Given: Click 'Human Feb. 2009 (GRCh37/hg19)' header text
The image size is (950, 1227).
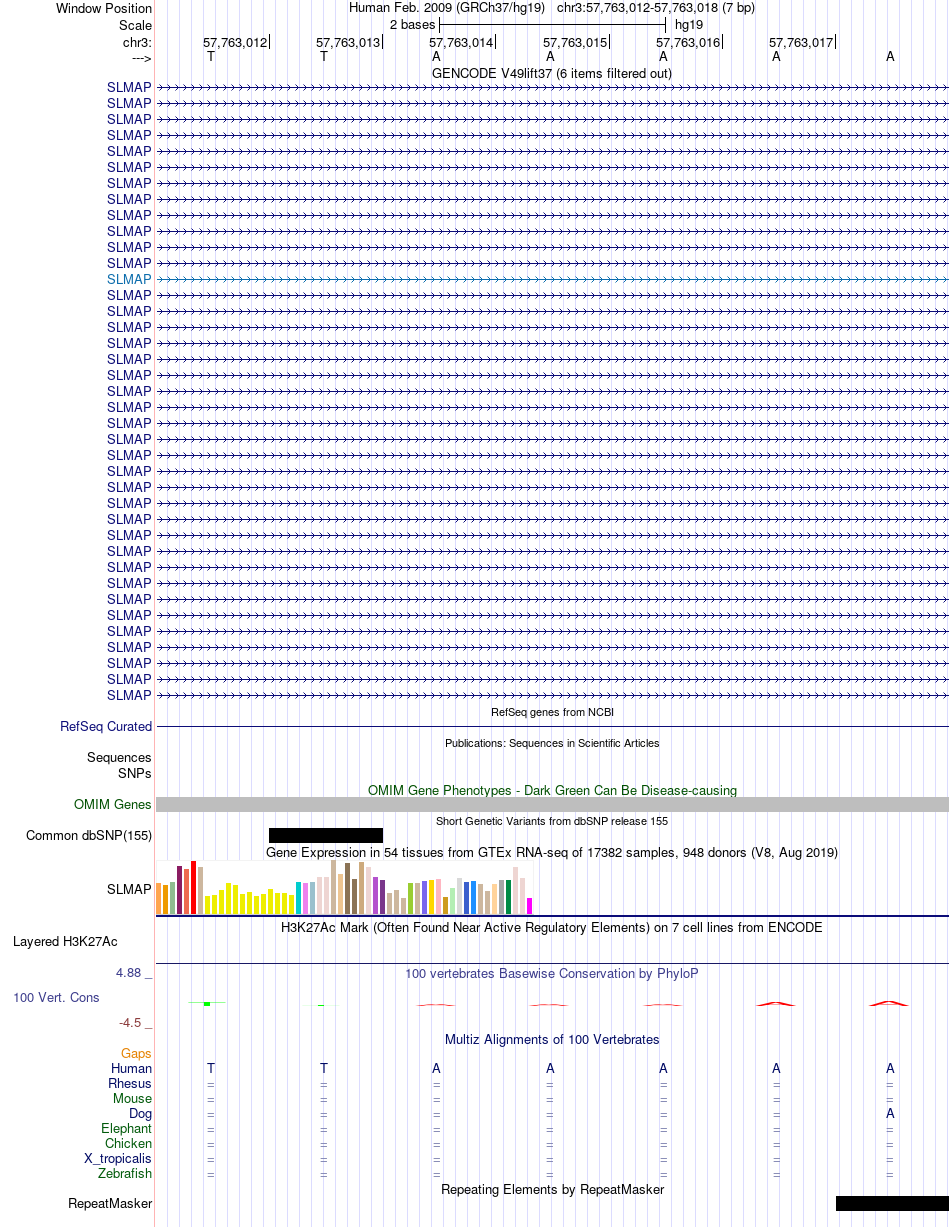Looking at the screenshot, I should 447,7.
